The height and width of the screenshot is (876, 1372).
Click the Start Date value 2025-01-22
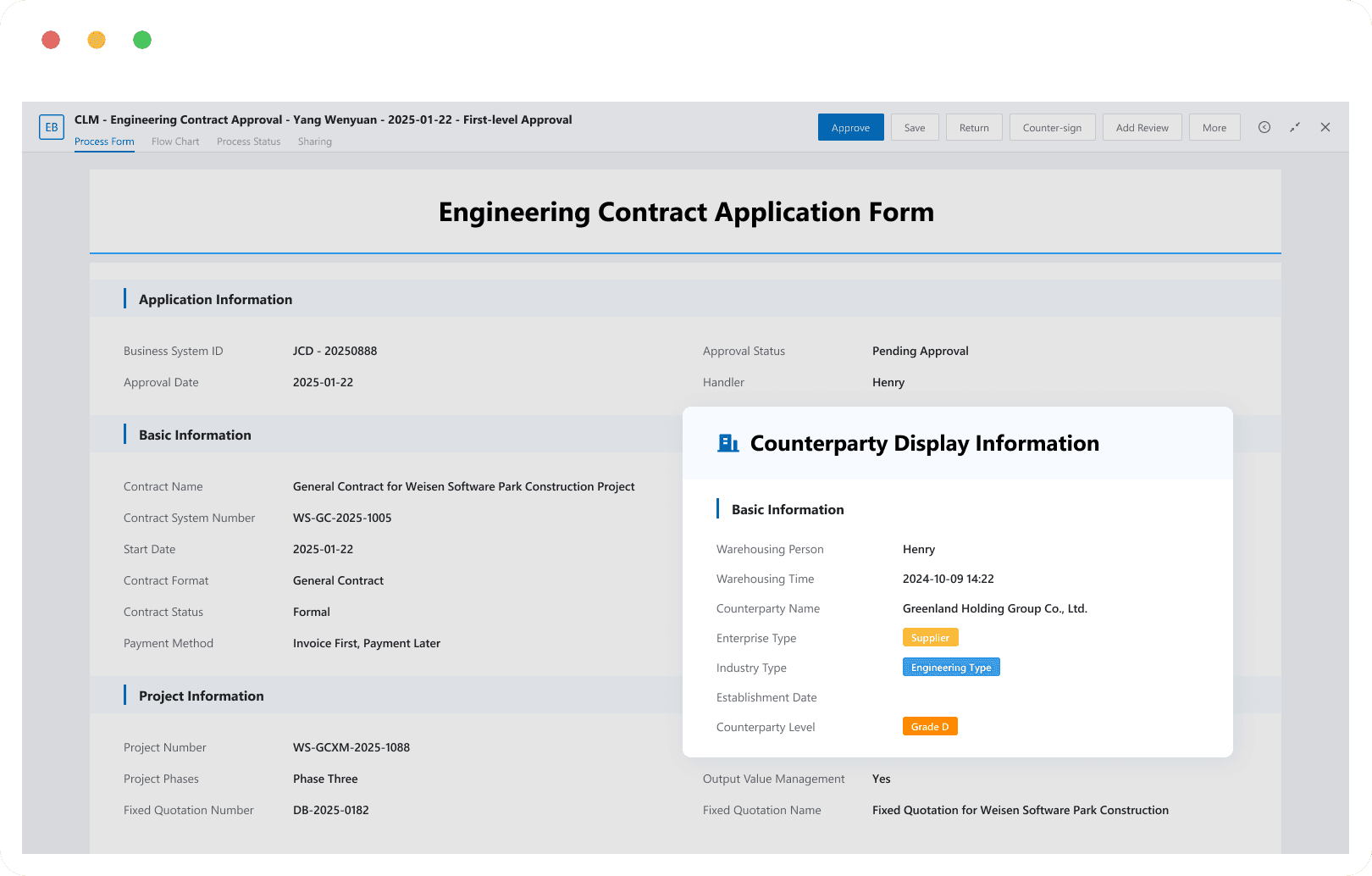coord(323,549)
